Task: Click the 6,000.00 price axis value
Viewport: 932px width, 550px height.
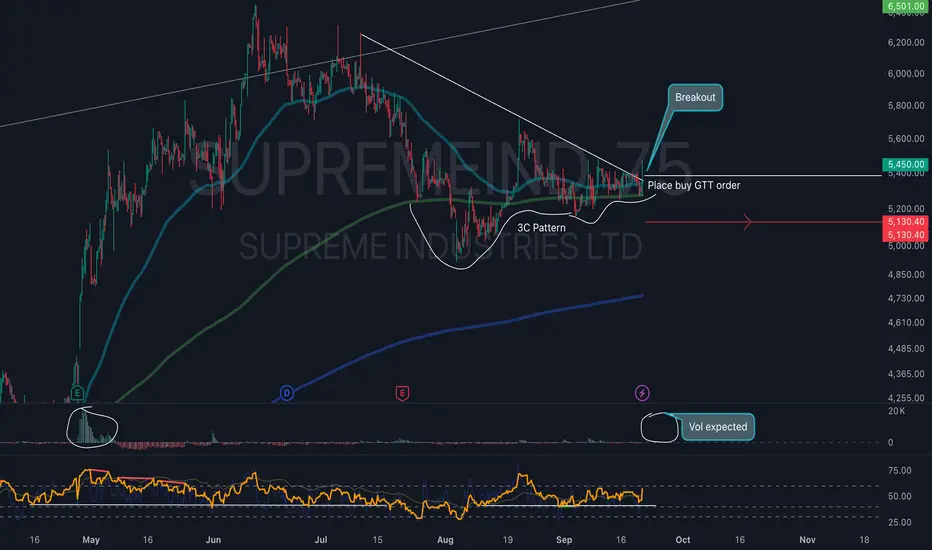Action: (x=906, y=74)
